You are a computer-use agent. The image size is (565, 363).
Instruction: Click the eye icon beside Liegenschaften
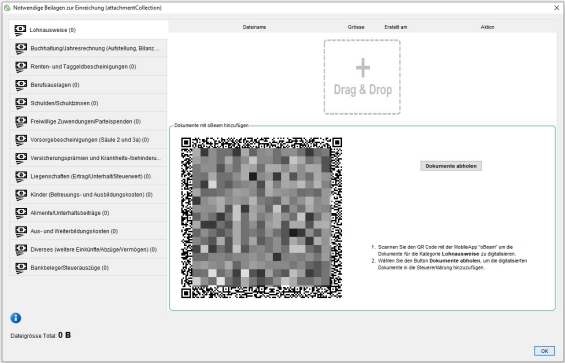tap(21, 177)
